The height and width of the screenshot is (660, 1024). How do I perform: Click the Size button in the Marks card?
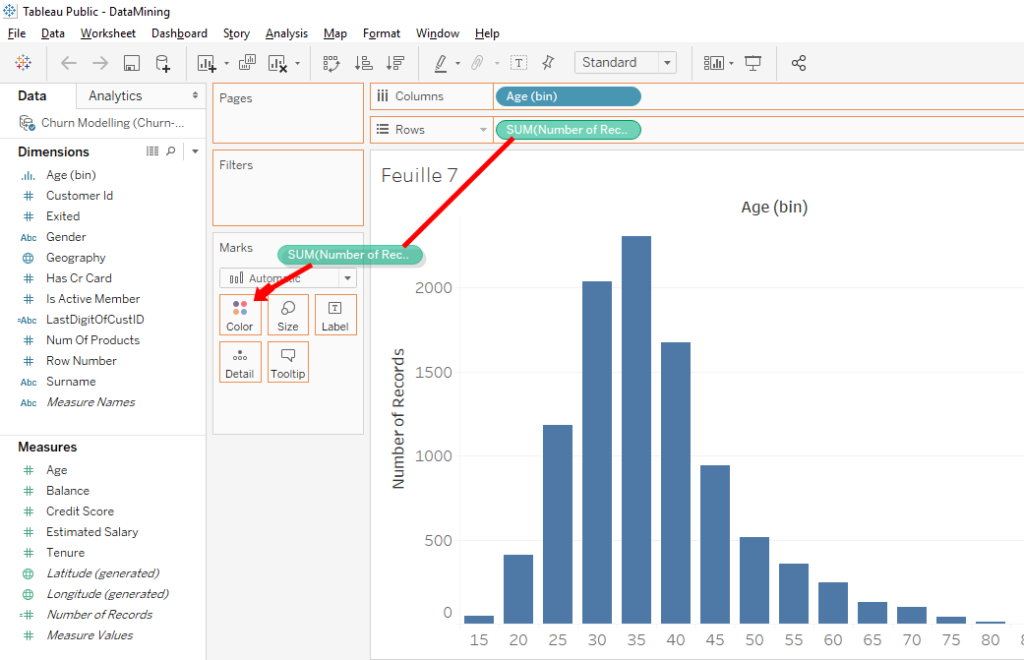(x=288, y=314)
